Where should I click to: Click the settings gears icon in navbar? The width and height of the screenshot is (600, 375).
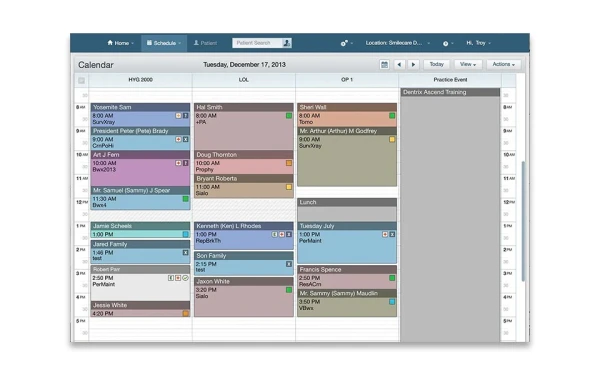pyautogui.click(x=344, y=43)
